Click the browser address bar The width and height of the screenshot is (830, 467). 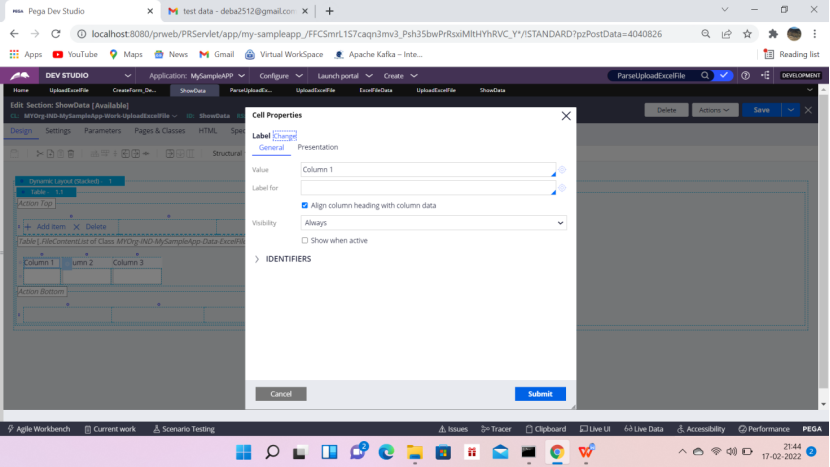pos(376,34)
